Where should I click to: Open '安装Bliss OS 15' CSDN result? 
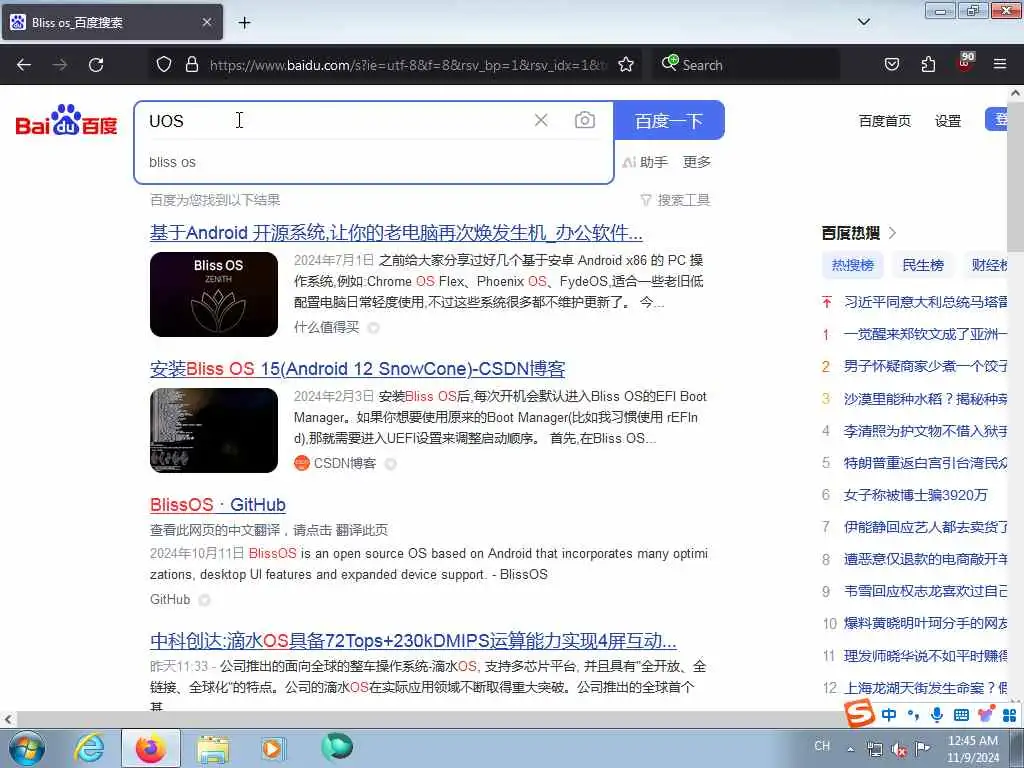click(x=357, y=369)
